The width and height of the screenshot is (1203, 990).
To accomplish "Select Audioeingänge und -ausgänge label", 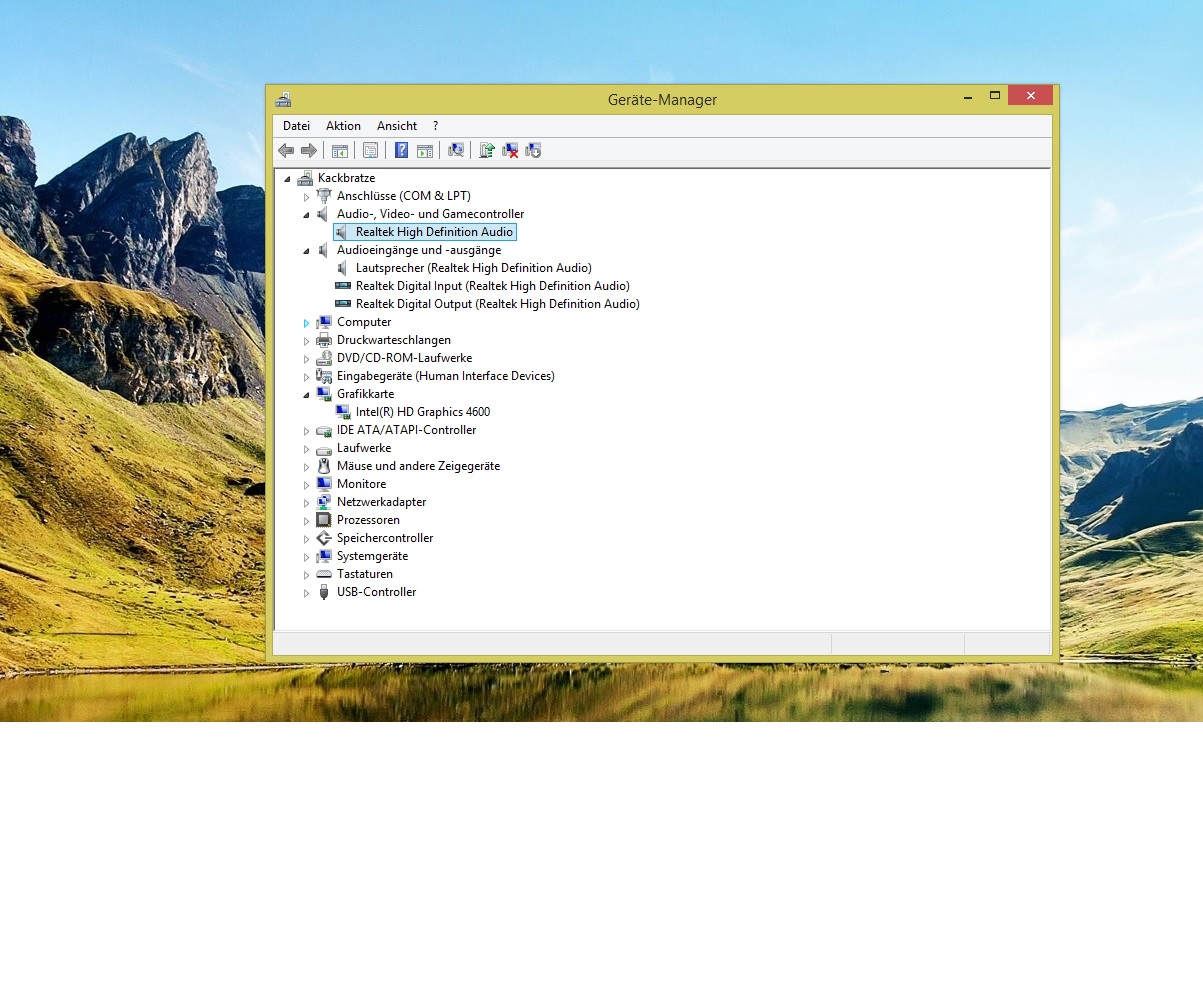I will (419, 250).
